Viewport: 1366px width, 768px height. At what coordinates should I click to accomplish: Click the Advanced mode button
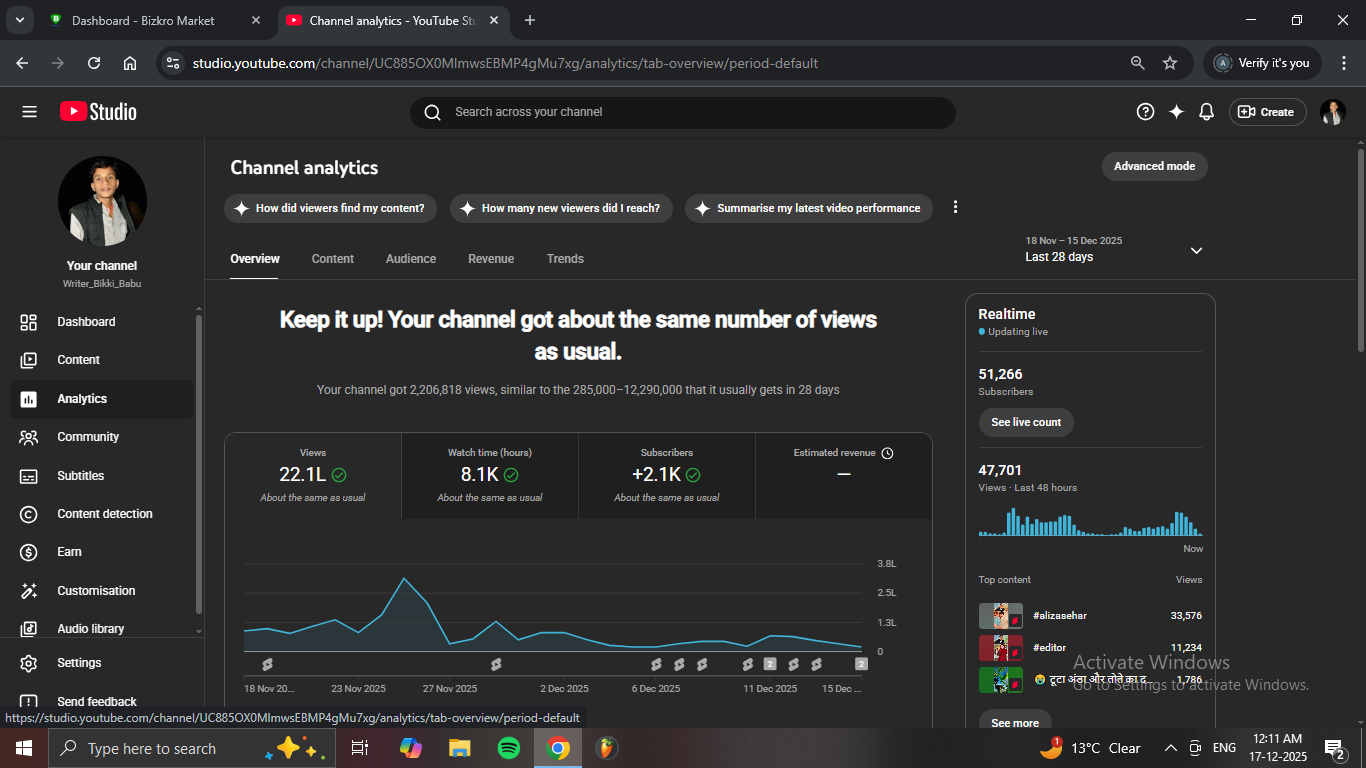tap(1154, 166)
